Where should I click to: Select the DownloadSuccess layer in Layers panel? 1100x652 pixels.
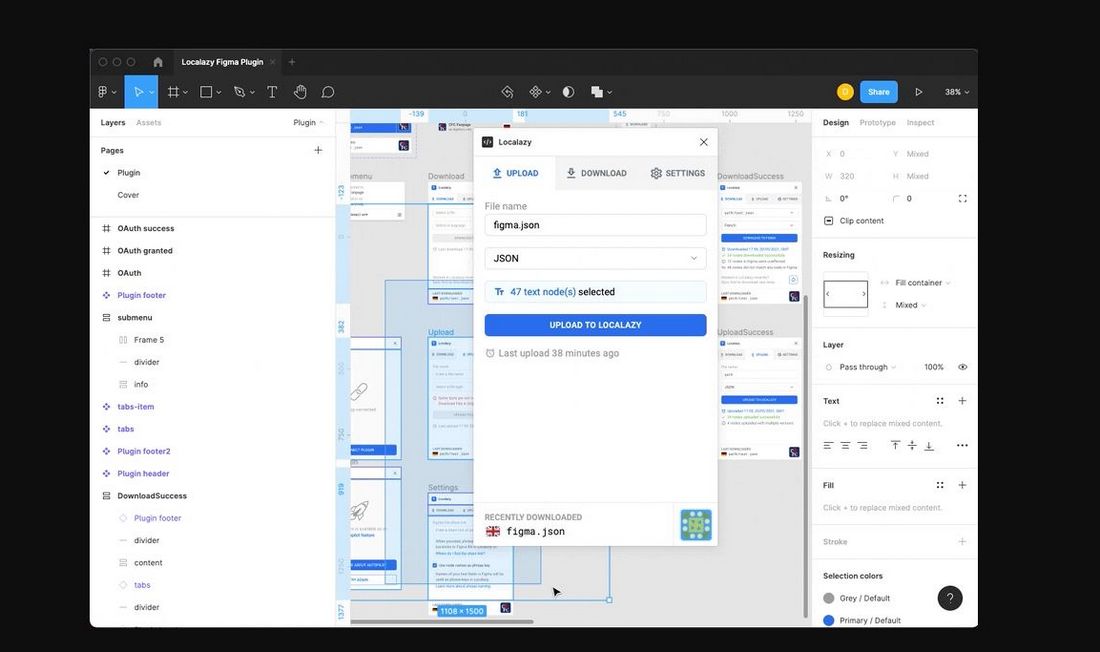click(152, 495)
